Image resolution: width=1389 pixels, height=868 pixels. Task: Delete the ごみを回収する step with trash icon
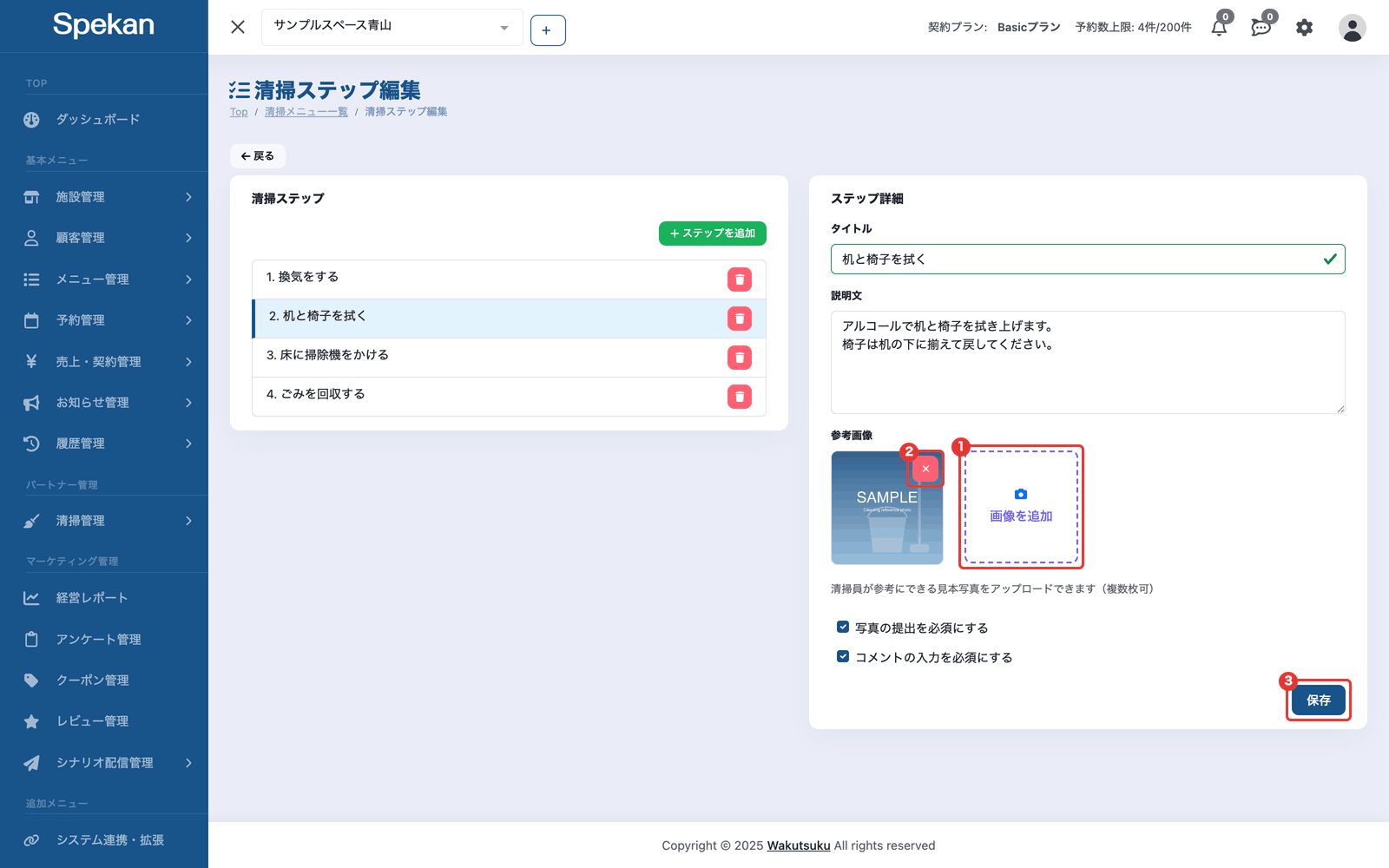(x=740, y=397)
